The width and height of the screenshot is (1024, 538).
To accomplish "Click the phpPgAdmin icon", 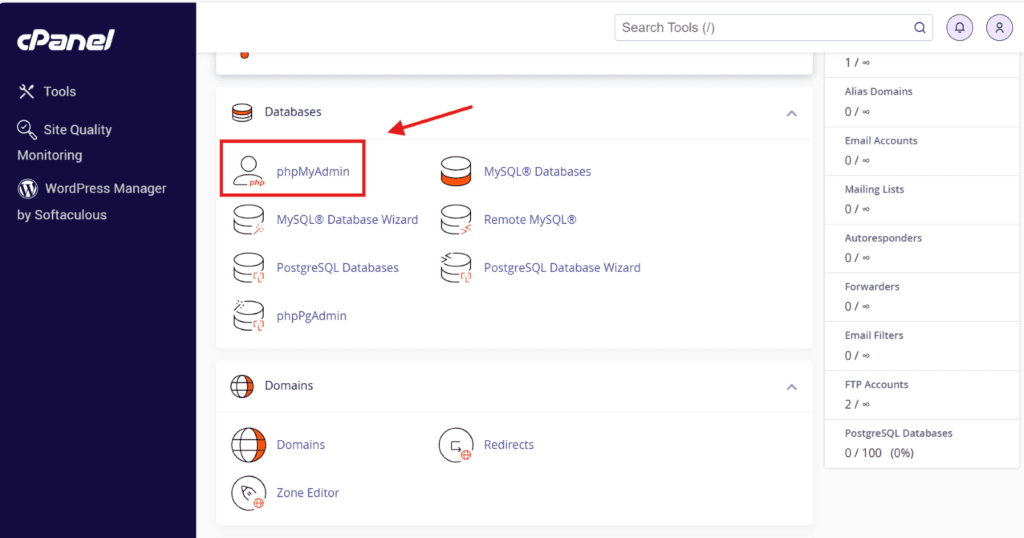I will (249, 315).
